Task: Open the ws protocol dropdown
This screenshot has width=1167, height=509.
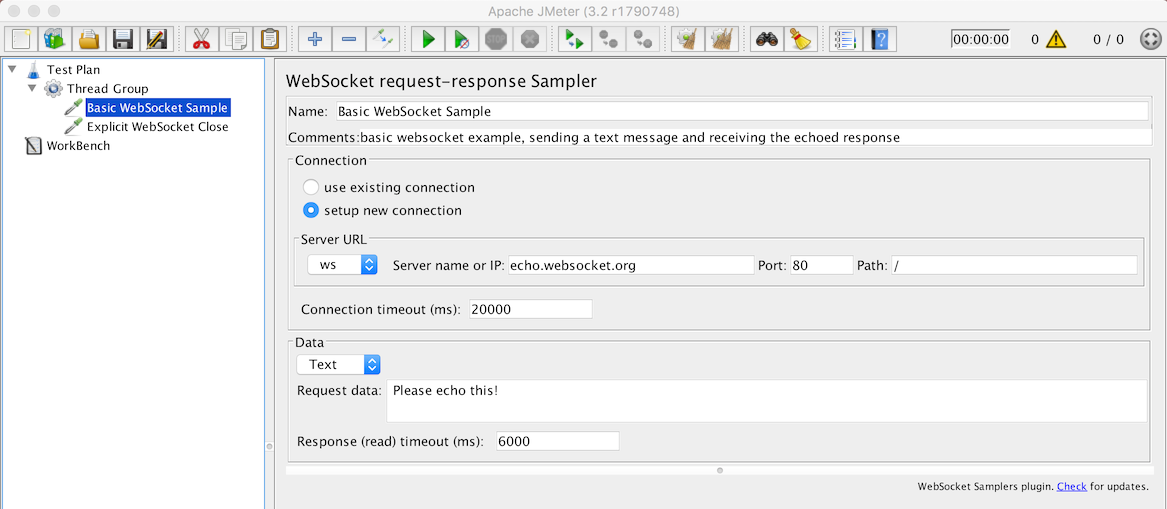Action: tap(343, 265)
